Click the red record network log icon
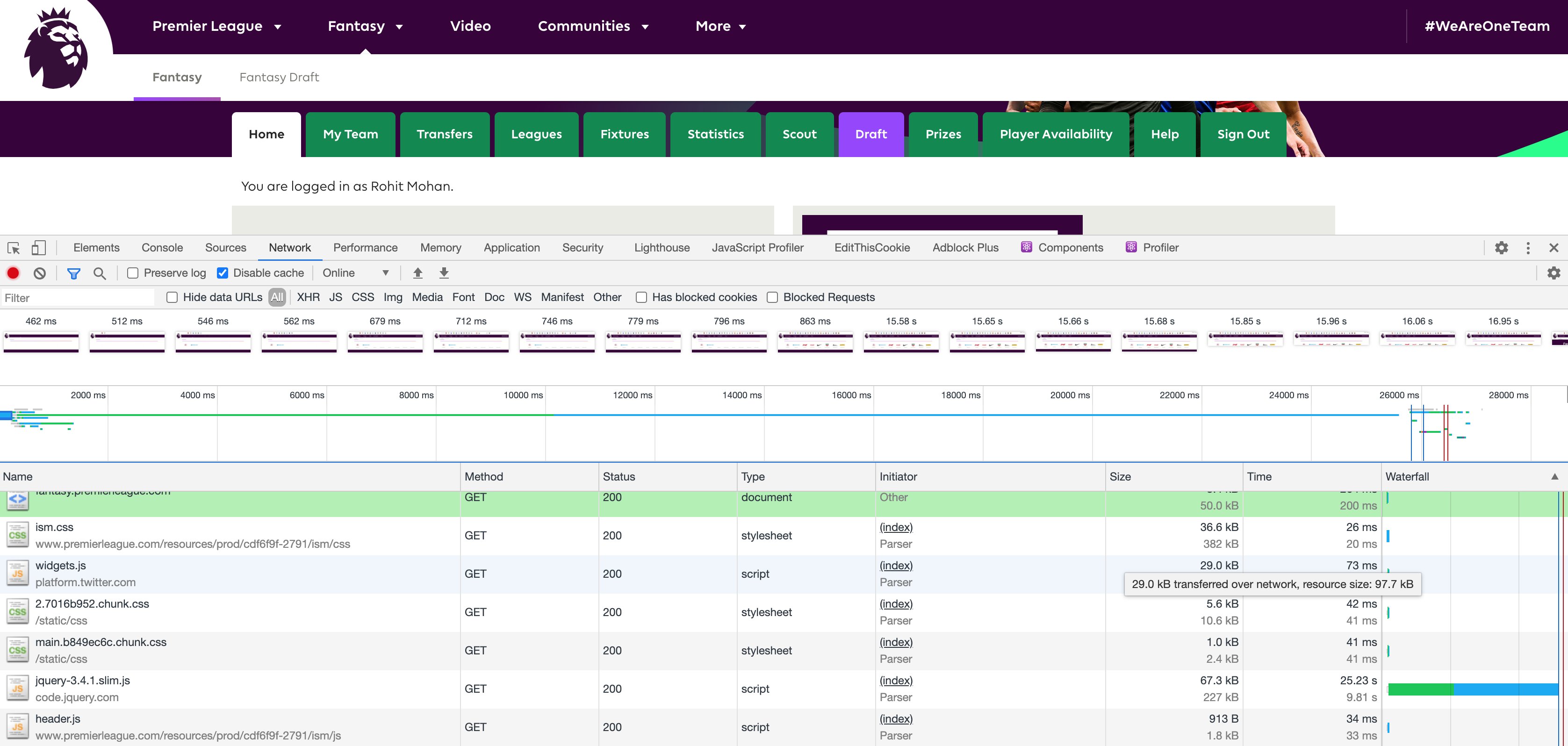Image resolution: width=1568 pixels, height=746 pixels. click(x=13, y=273)
